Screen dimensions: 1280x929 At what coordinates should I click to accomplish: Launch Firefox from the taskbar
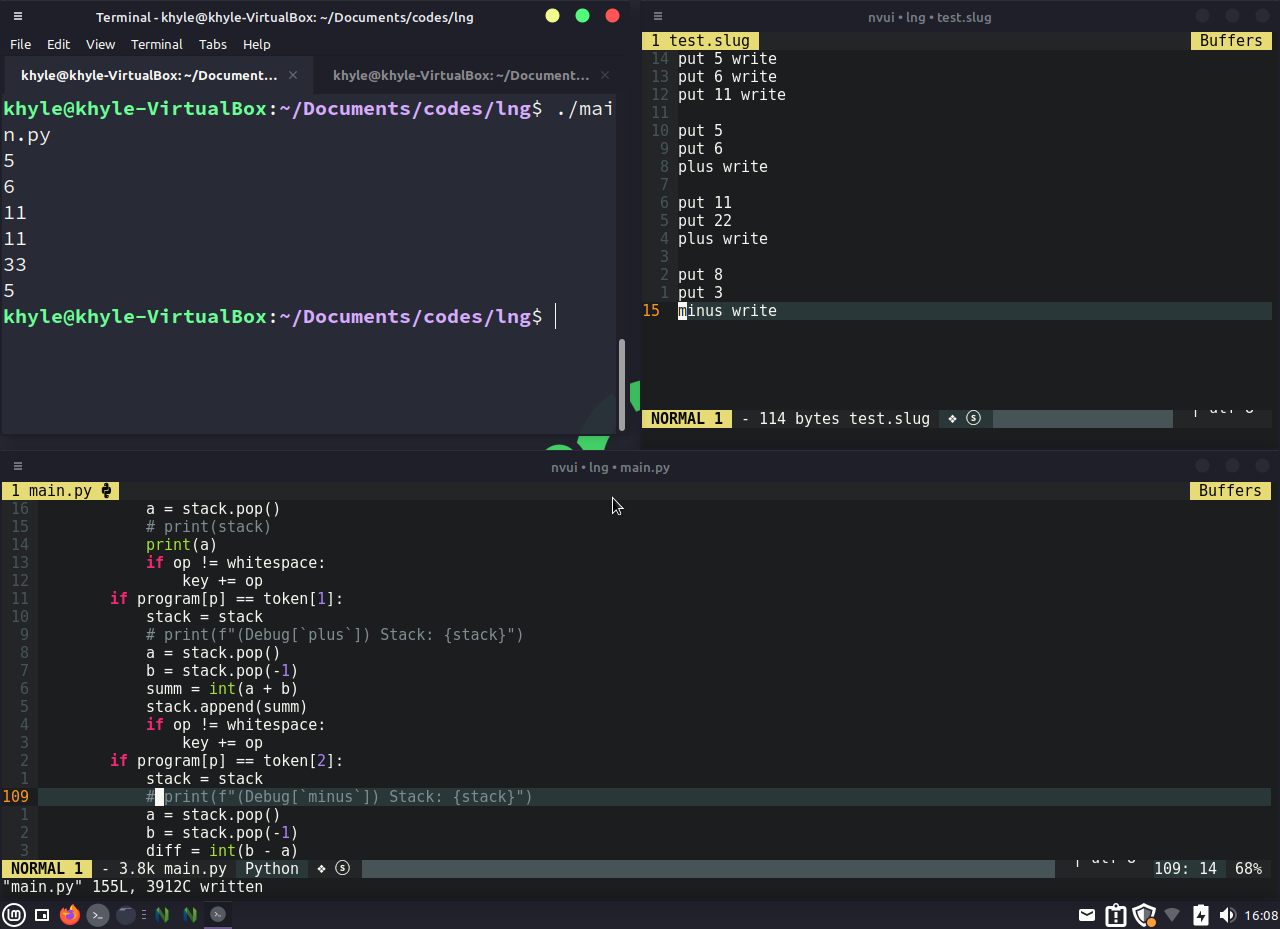pyautogui.click(x=69, y=914)
